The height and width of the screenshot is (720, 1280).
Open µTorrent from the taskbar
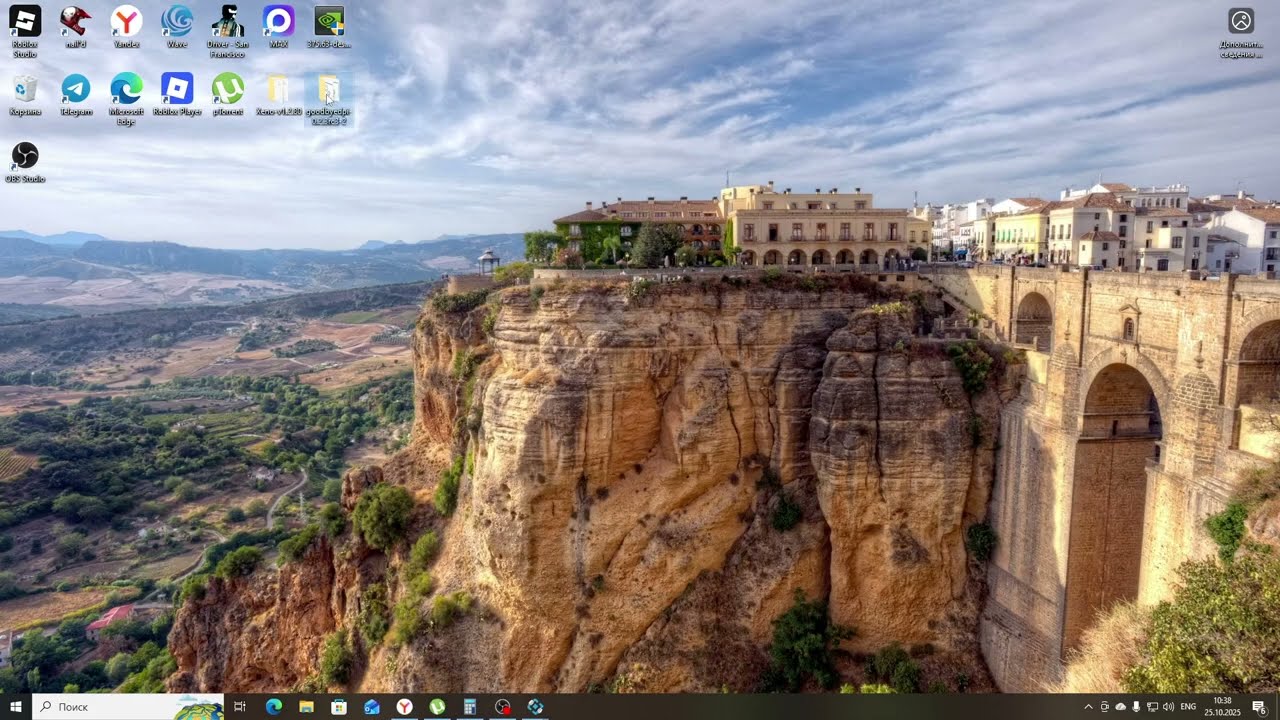pos(437,707)
